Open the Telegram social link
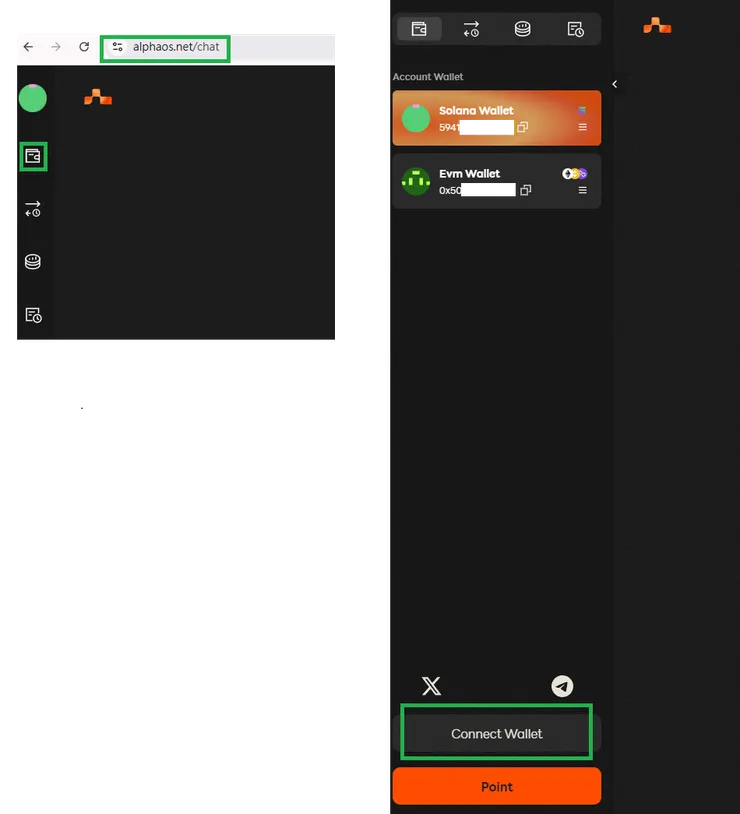This screenshot has height=814, width=740. pos(562,686)
